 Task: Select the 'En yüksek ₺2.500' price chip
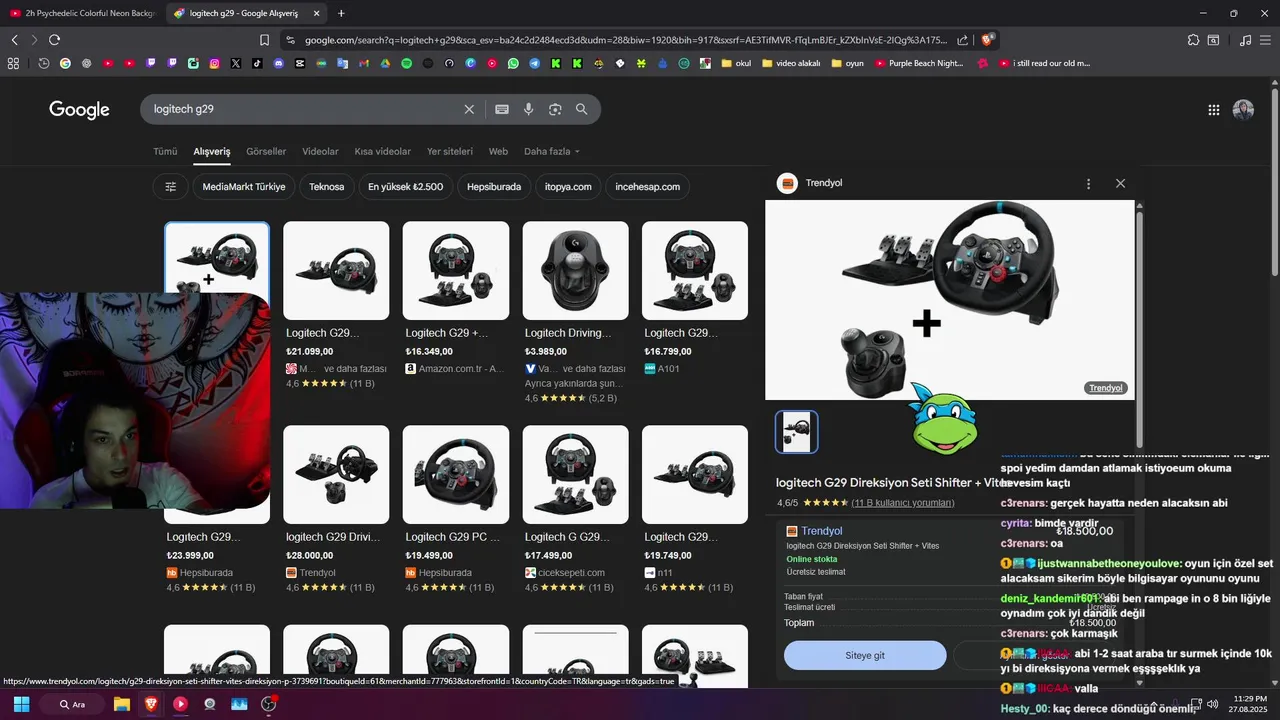point(405,187)
